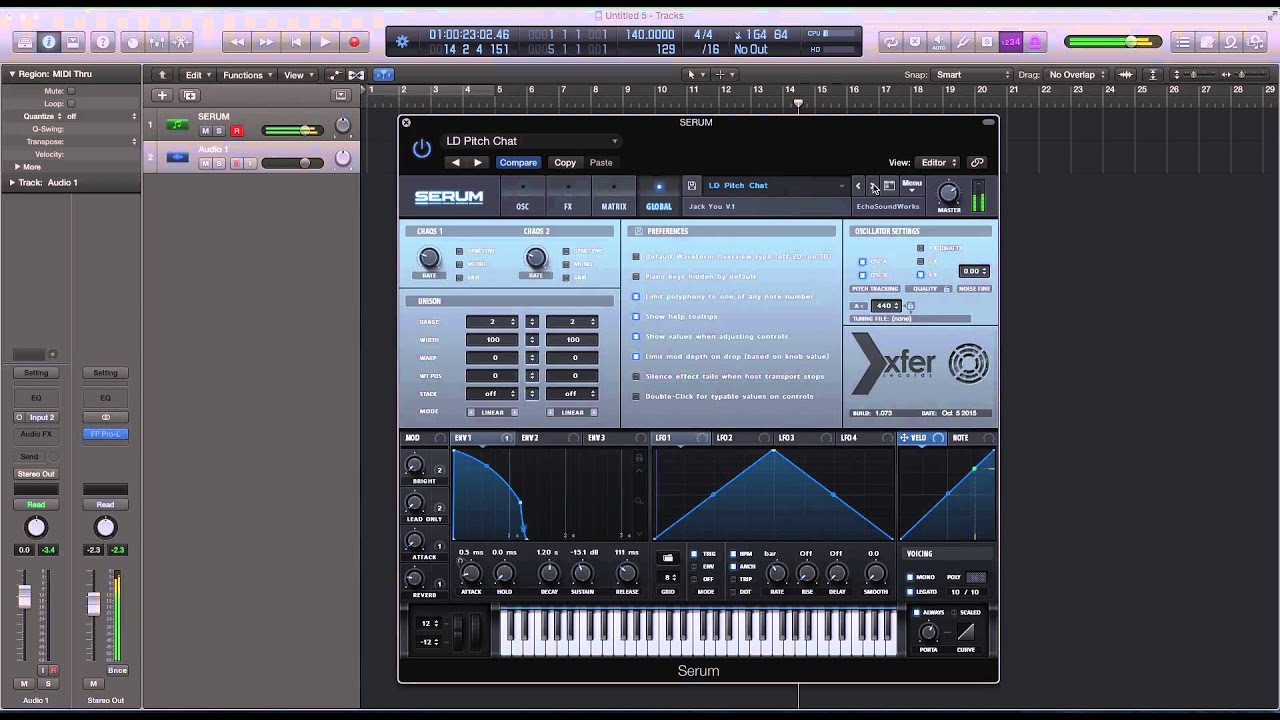
Task: Toggle Cycle mode loop icon
Action: (x=889, y=42)
